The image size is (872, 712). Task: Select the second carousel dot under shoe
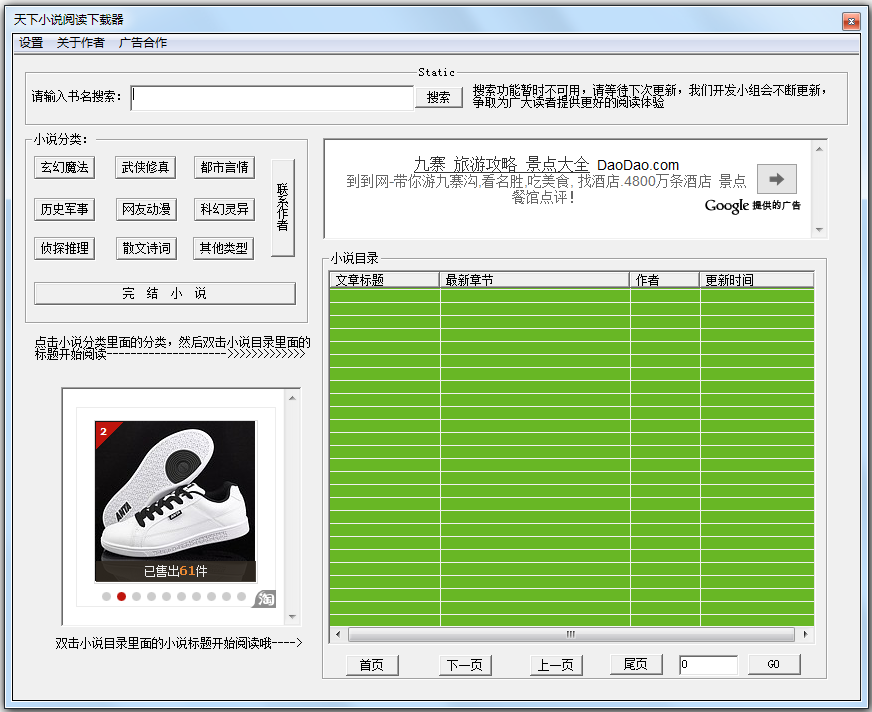[121, 597]
